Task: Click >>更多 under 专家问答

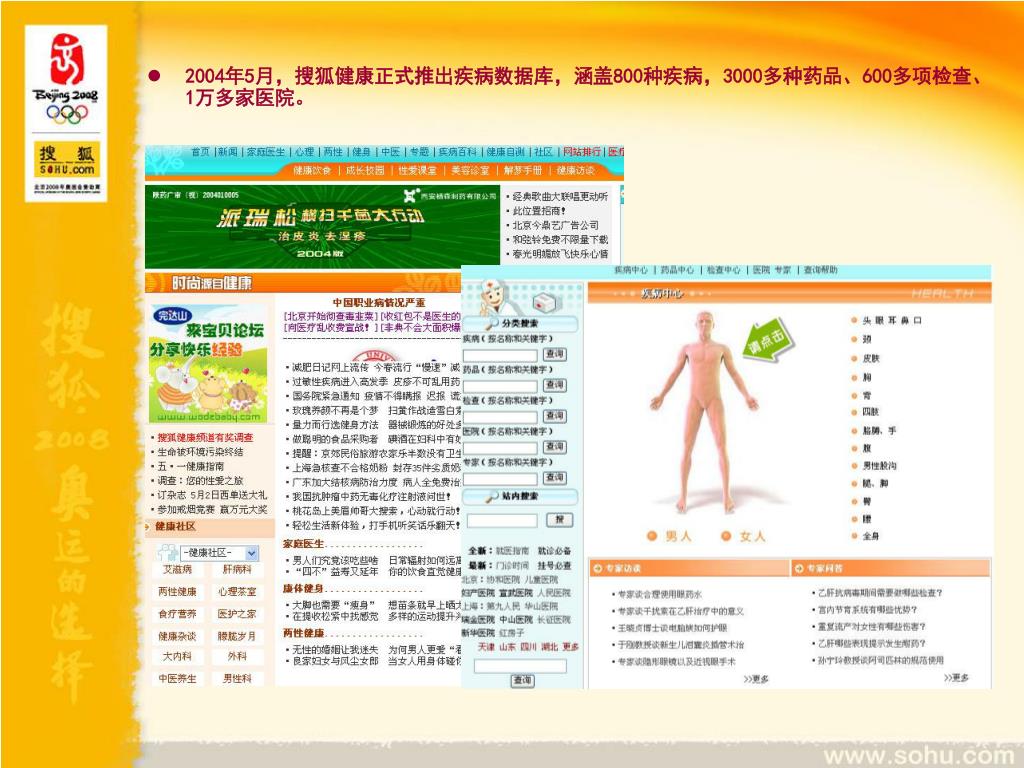Action: click(x=956, y=678)
